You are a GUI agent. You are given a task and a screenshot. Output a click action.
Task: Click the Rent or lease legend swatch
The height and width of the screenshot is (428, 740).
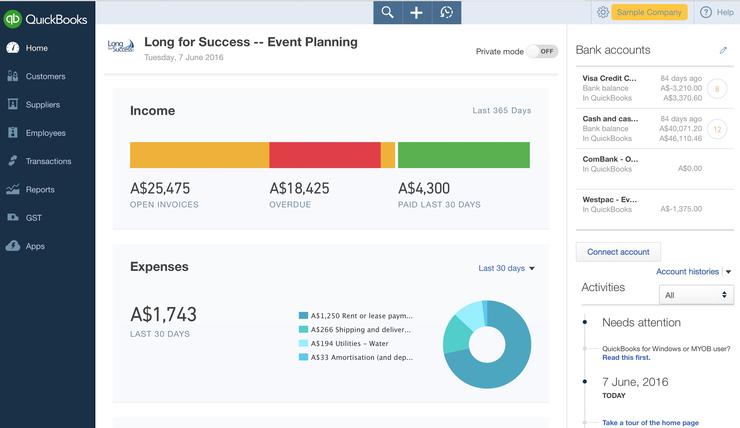click(303, 316)
